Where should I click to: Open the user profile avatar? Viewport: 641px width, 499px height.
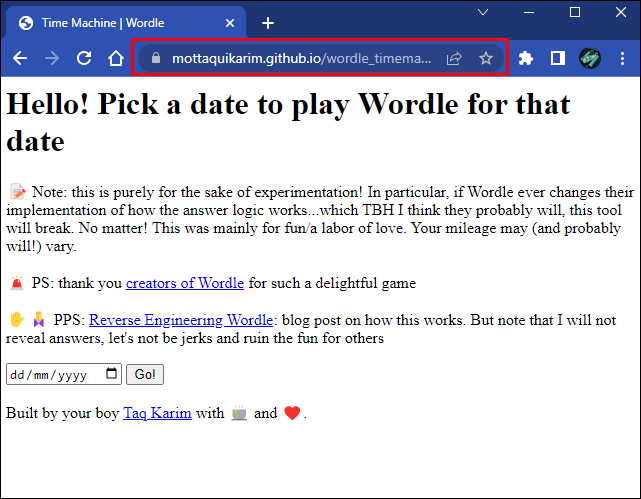[x=590, y=58]
